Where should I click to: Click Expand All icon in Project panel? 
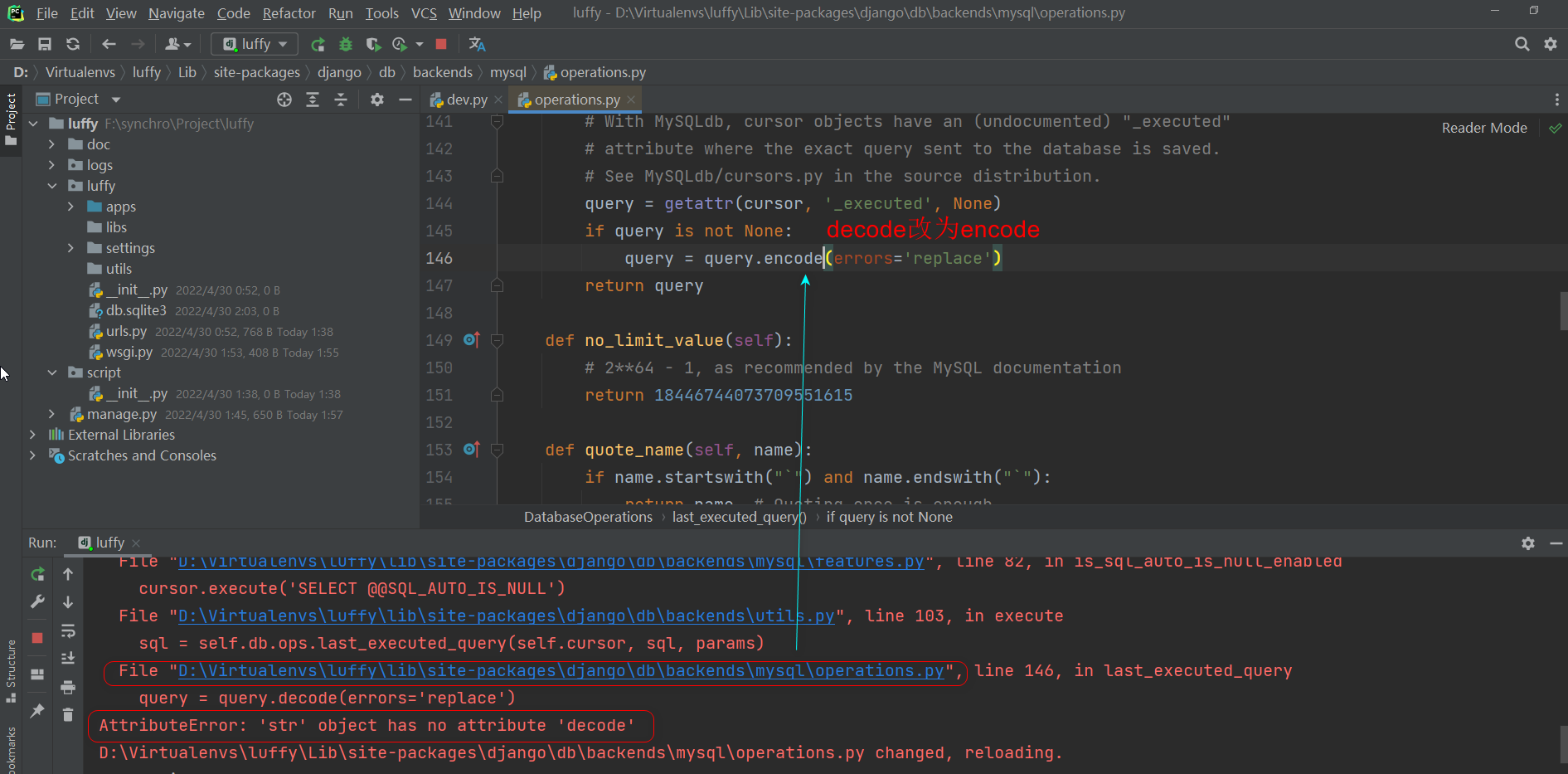click(313, 100)
